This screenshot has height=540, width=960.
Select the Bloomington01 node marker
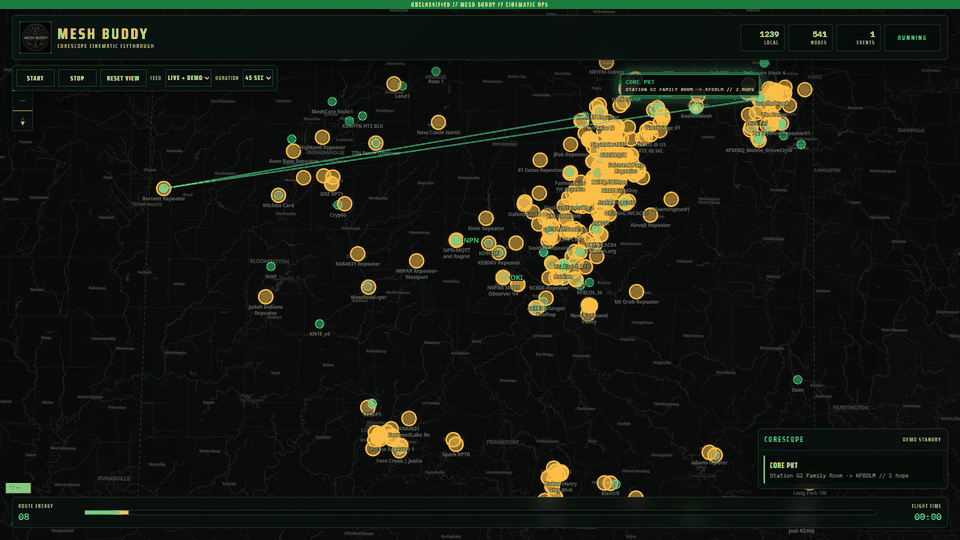click(671, 199)
